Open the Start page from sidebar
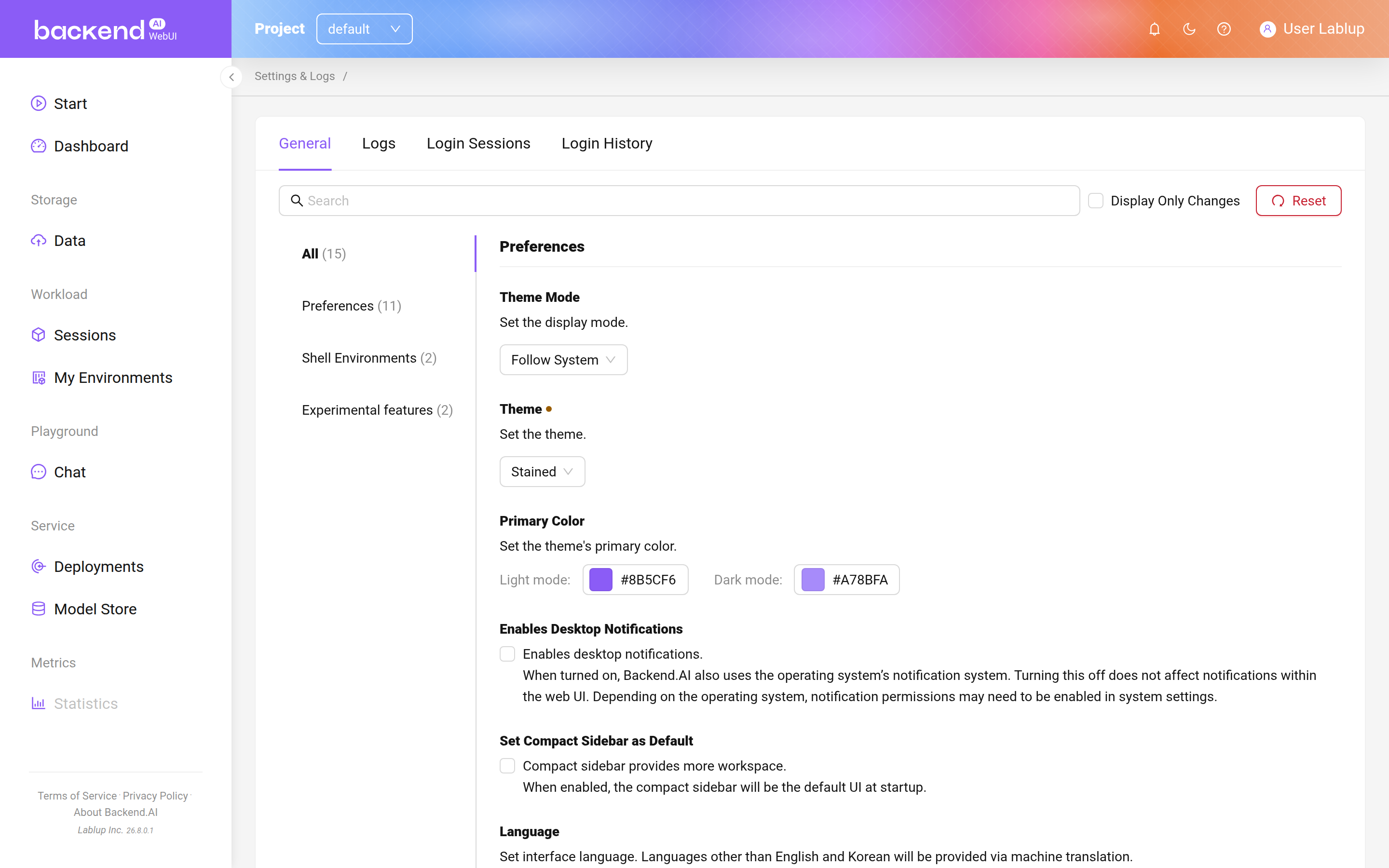The image size is (1389, 868). click(70, 103)
